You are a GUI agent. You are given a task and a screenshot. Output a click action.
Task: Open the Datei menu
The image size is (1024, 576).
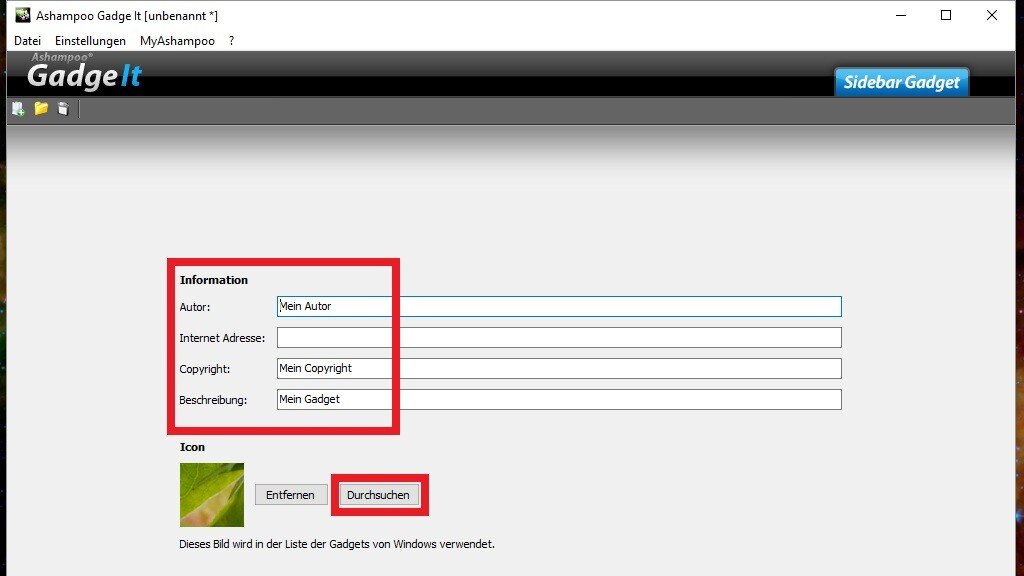click(x=26, y=40)
